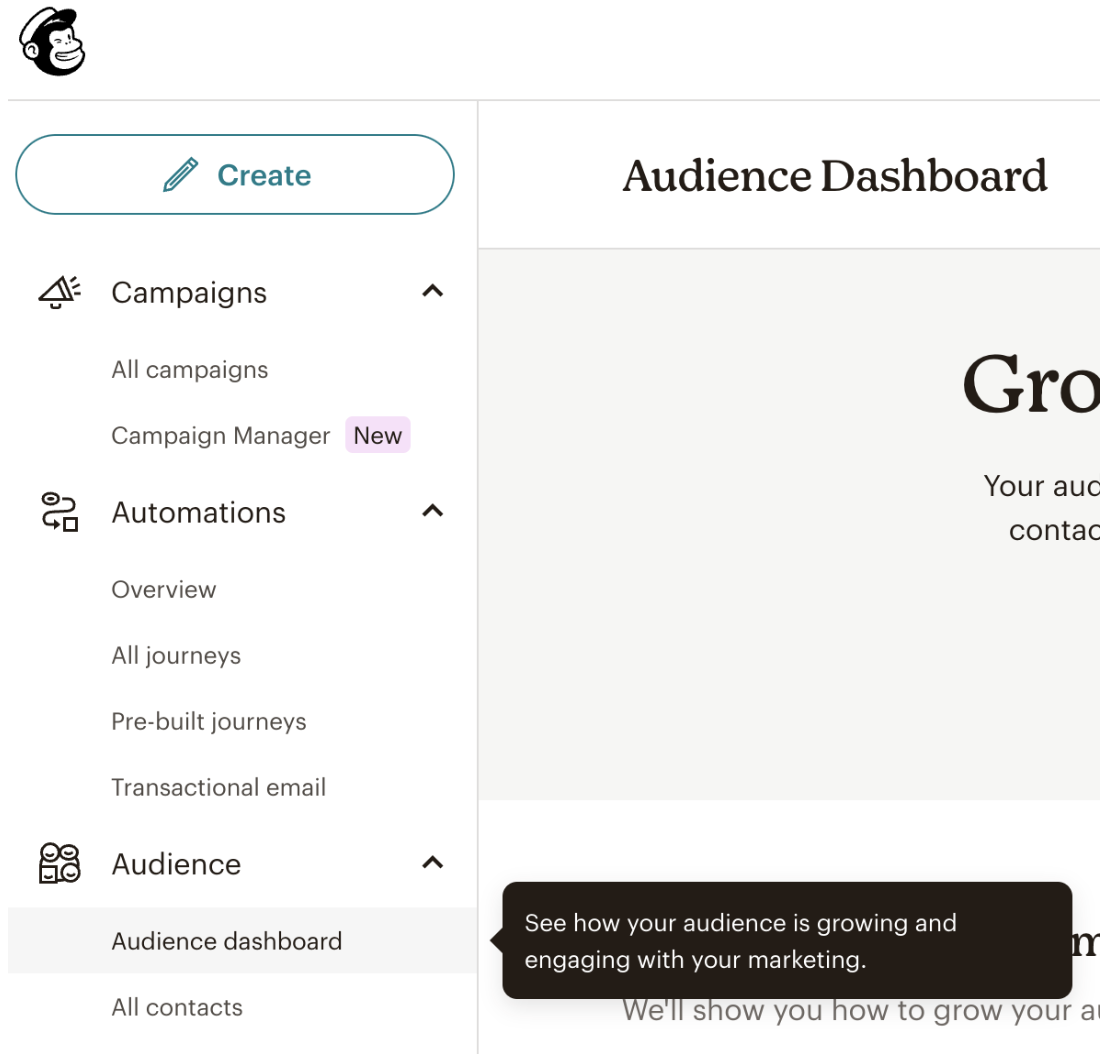Viewport: 1100px width, 1054px height.
Task: Open the Audience dashboard page
Action: click(x=227, y=941)
